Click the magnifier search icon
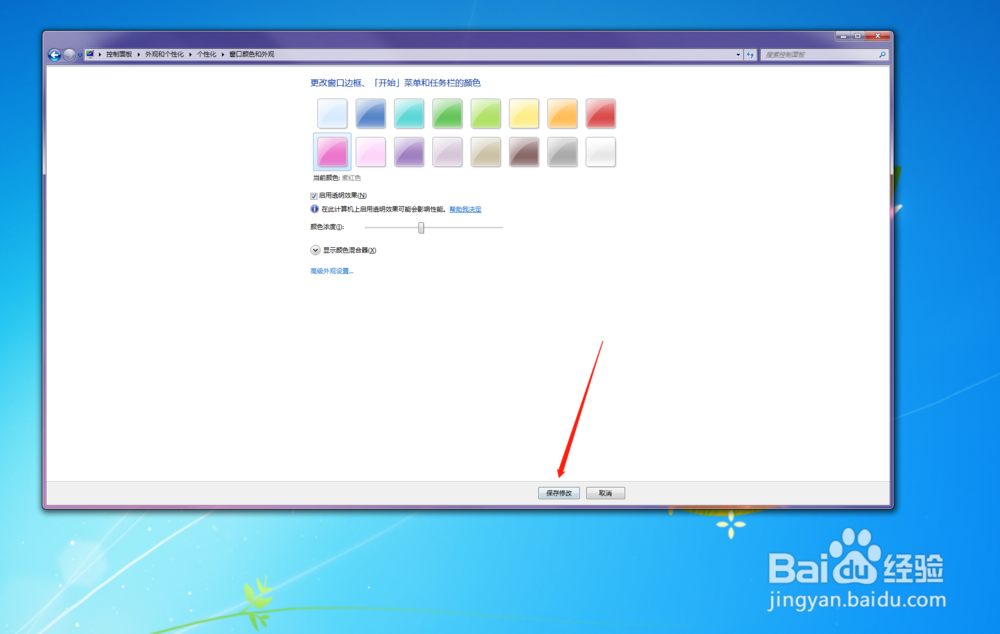Image resolution: width=1000 pixels, height=634 pixels. (x=883, y=55)
